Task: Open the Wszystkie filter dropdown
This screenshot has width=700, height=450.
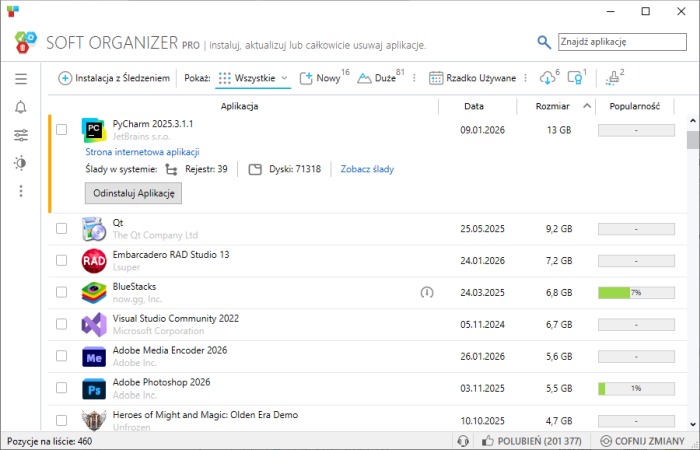Action: pos(253,78)
